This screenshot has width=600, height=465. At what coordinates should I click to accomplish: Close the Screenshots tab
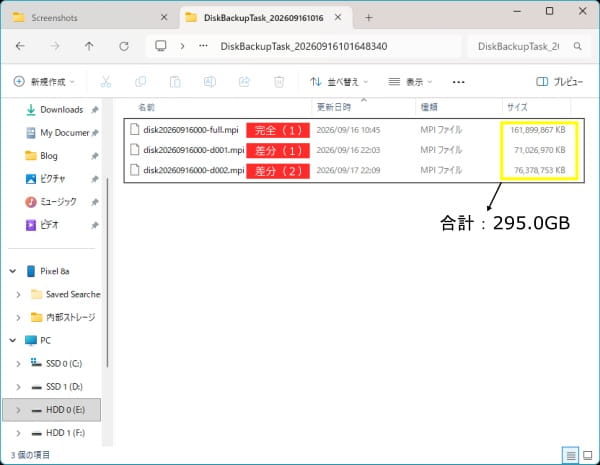pos(164,17)
